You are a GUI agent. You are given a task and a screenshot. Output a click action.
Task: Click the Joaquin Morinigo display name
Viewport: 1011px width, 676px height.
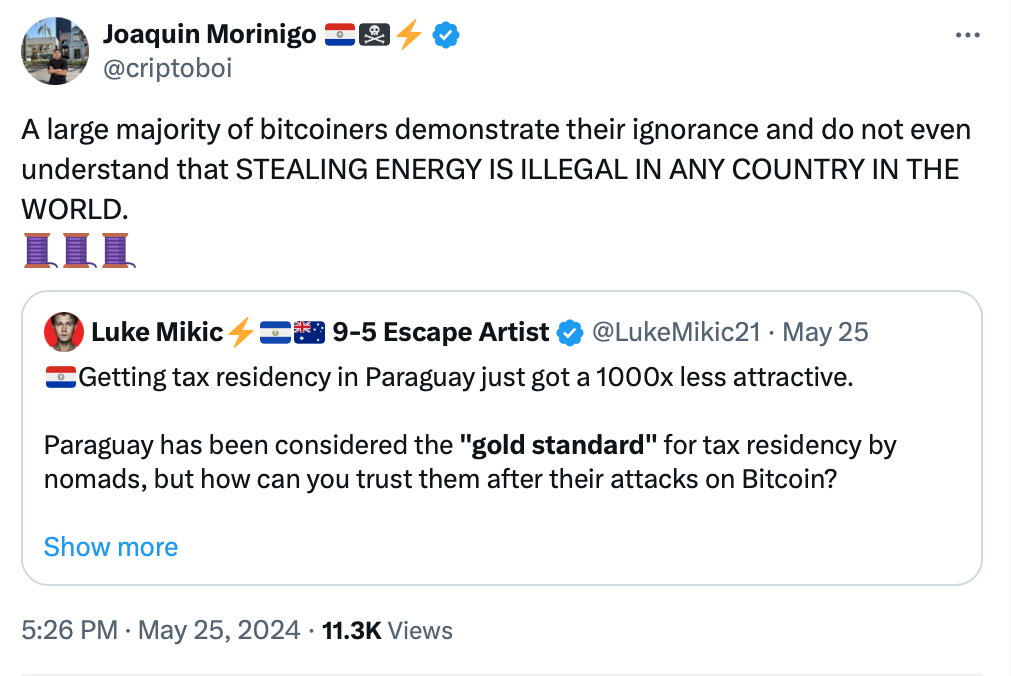pos(210,34)
